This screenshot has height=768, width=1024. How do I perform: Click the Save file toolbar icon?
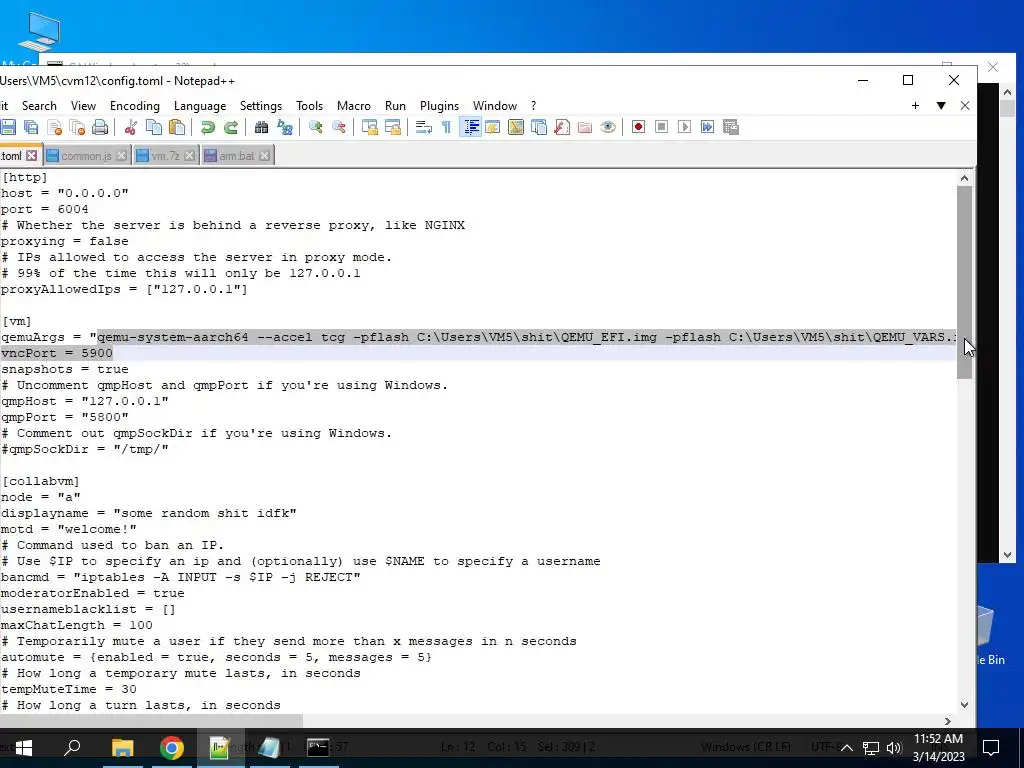8,127
